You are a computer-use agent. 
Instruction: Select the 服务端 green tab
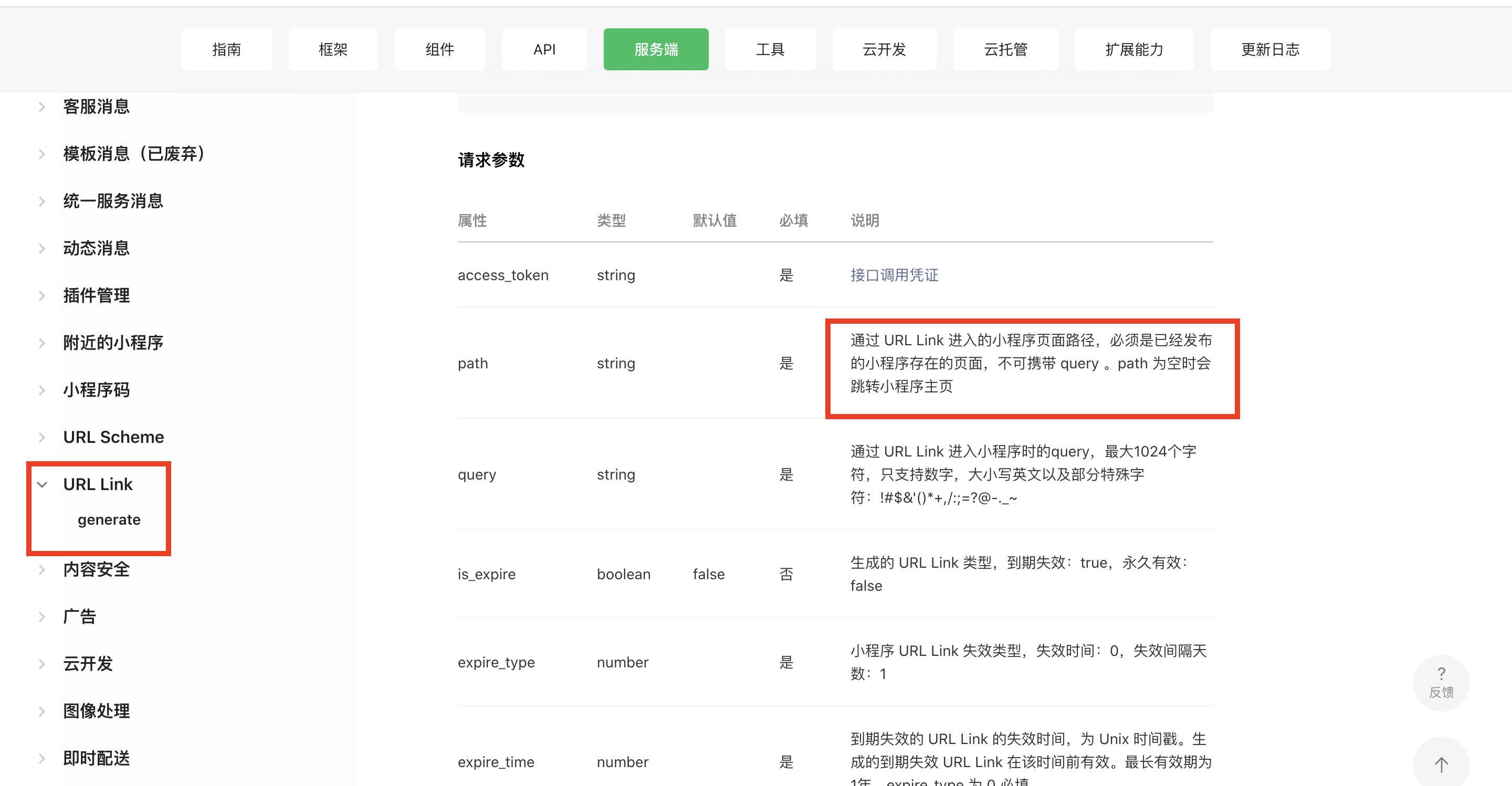pyautogui.click(x=656, y=49)
